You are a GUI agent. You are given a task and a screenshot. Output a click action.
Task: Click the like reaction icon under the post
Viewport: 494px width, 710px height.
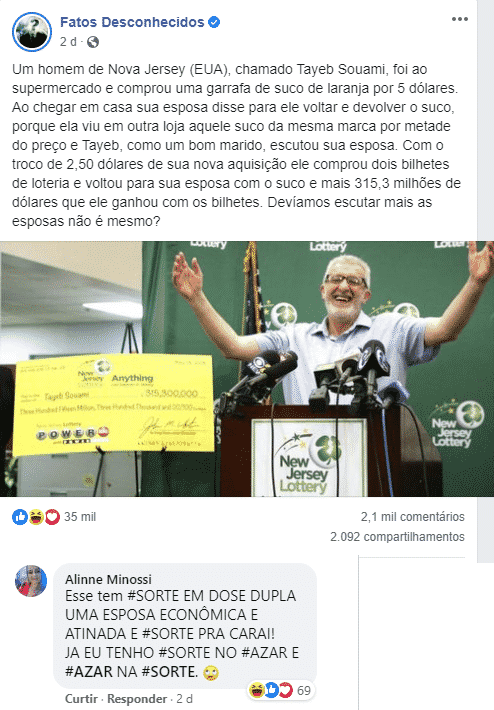(19, 517)
